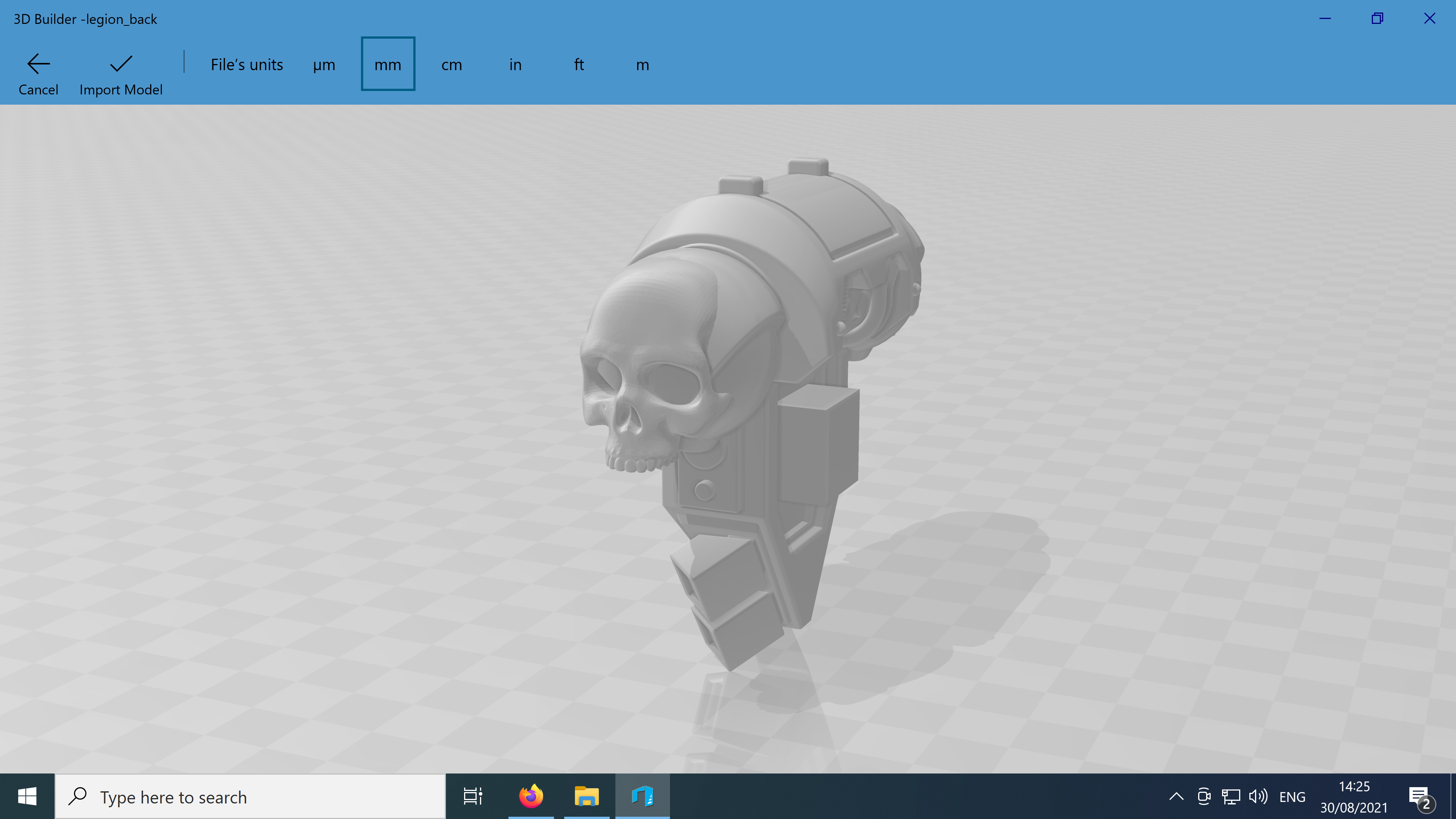Open the Start menu
This screenshot has width=1456, height=819.
click(27, 796)
